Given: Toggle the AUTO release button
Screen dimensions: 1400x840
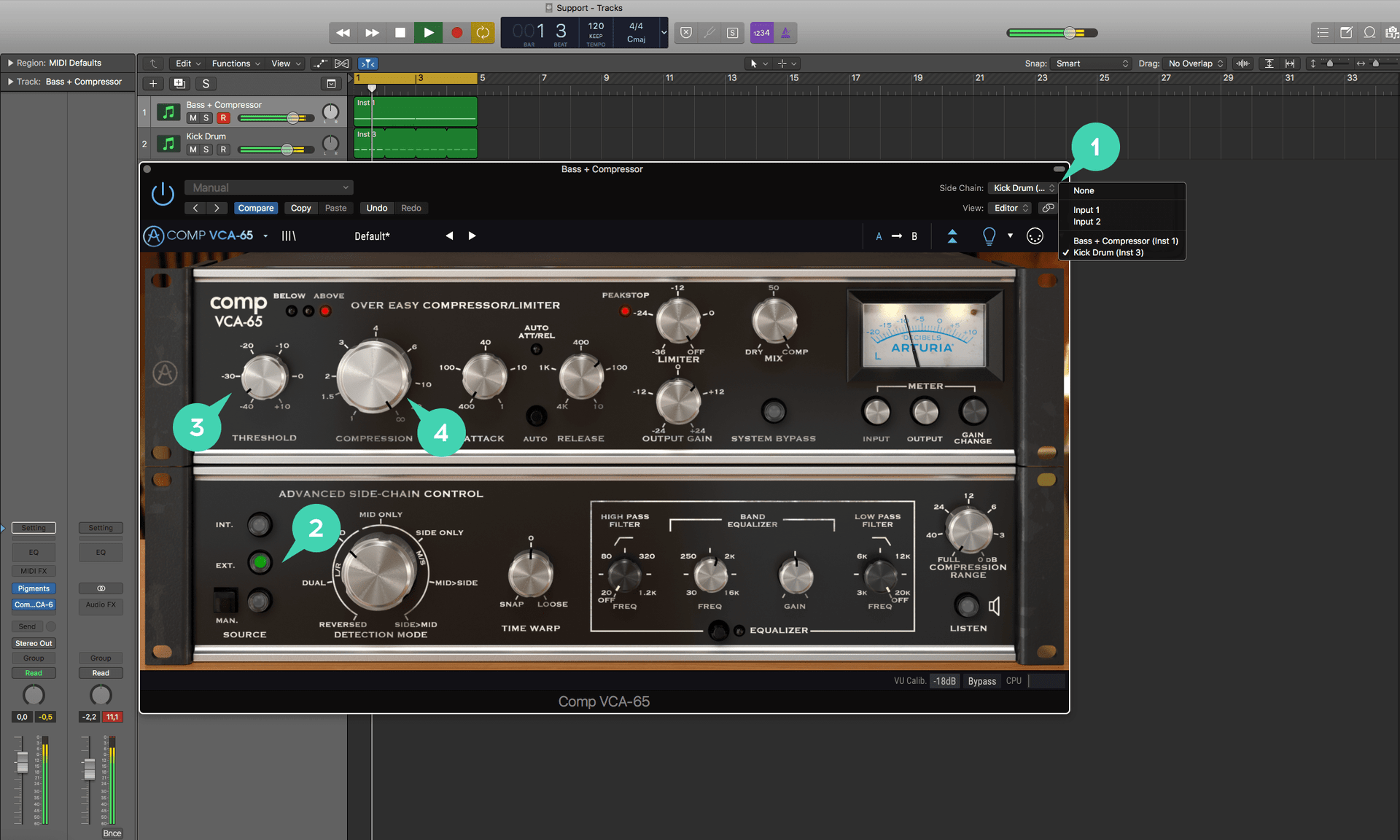Looking at the screenshot, I should [536, 416].
